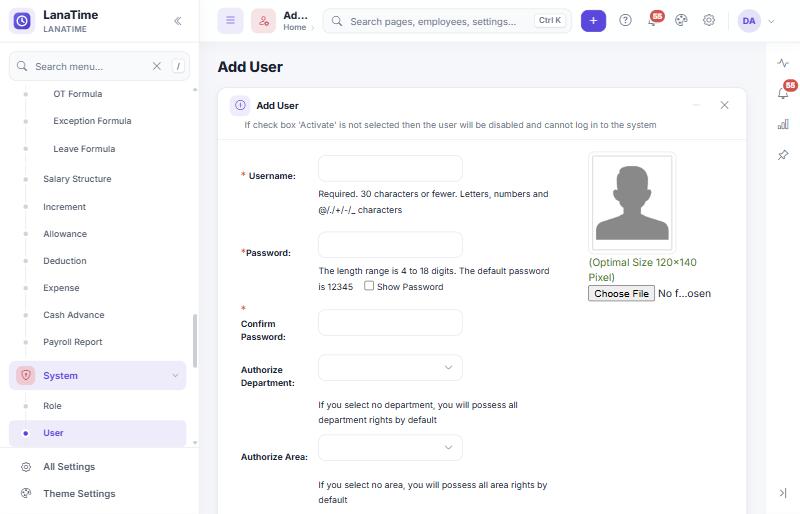
Task: Open the Authorize Department dropdown
Action: [x=390, y=368]
